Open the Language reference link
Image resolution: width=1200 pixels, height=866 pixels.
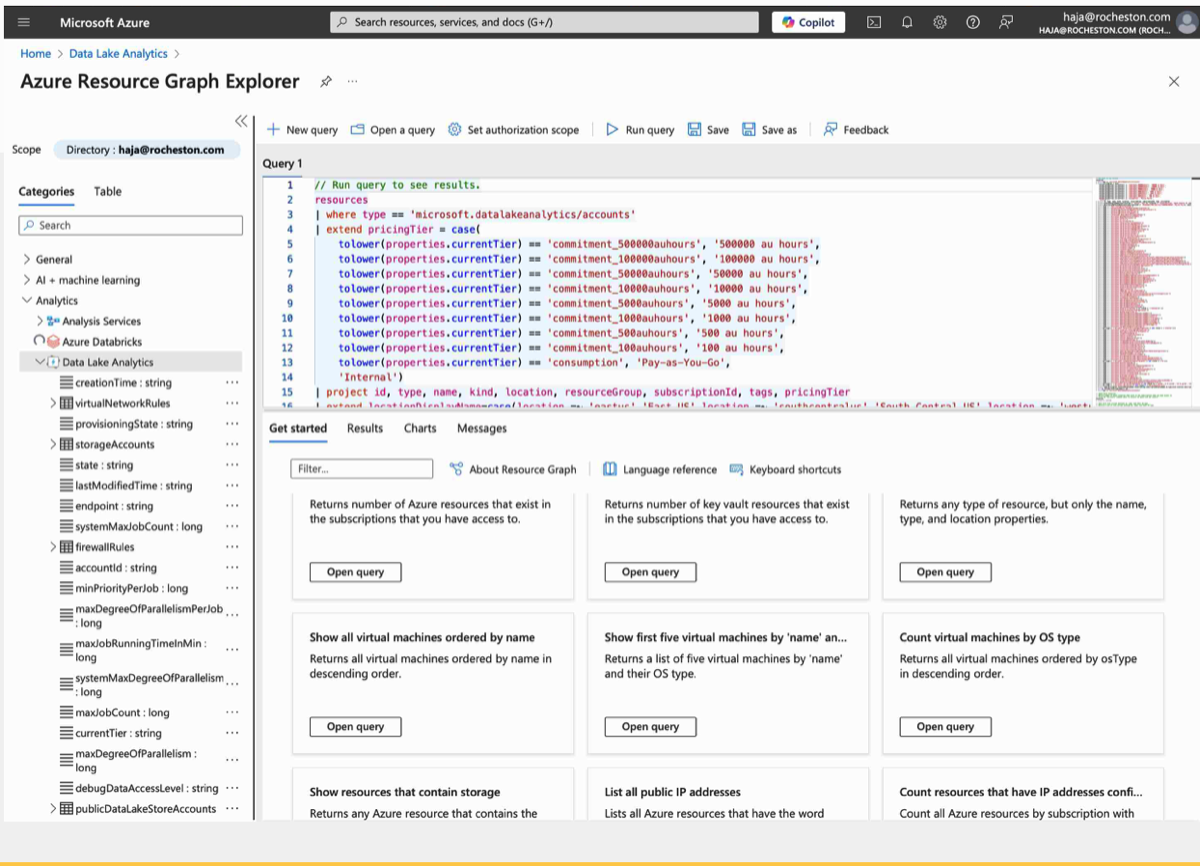[x=669, y=469]
